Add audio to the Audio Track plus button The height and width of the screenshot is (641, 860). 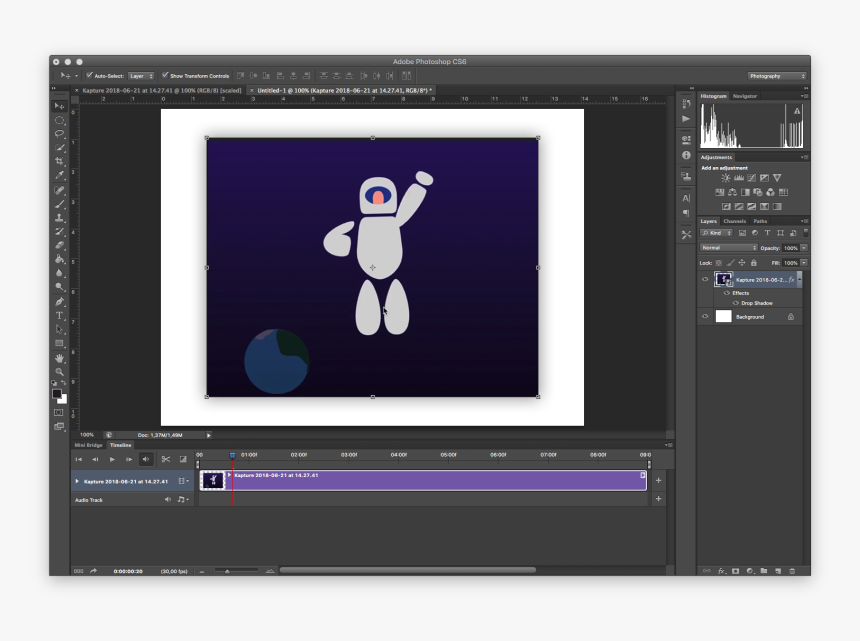(659, 498)
